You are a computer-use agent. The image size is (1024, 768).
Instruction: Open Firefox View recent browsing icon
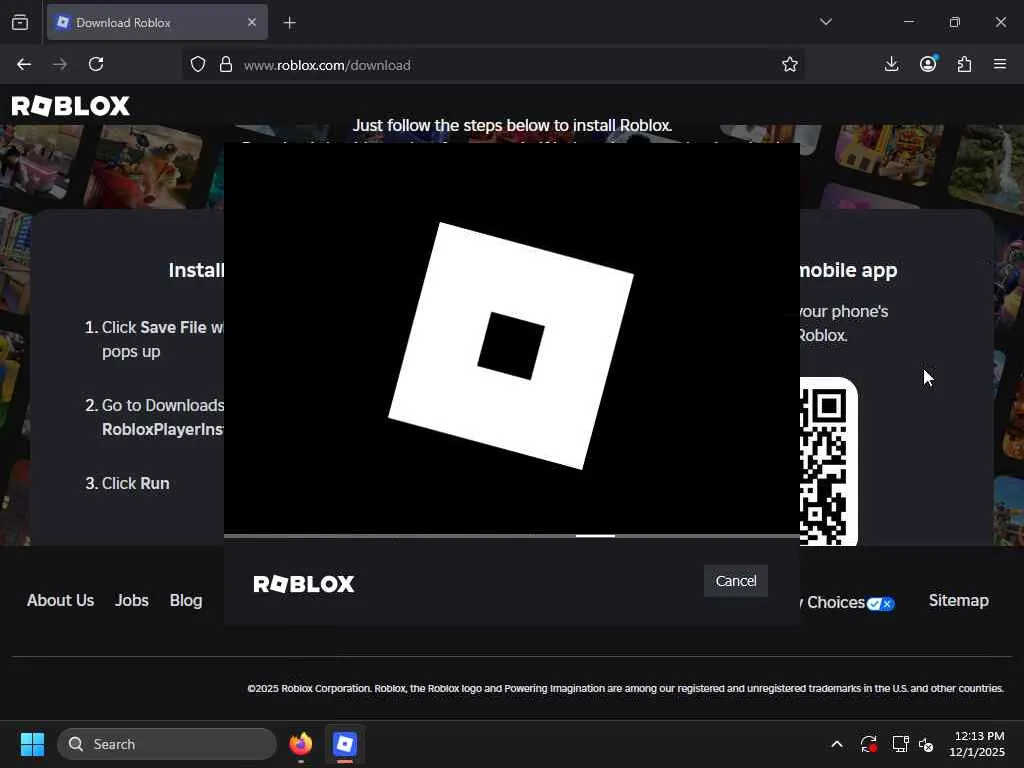tap(20, 22)
